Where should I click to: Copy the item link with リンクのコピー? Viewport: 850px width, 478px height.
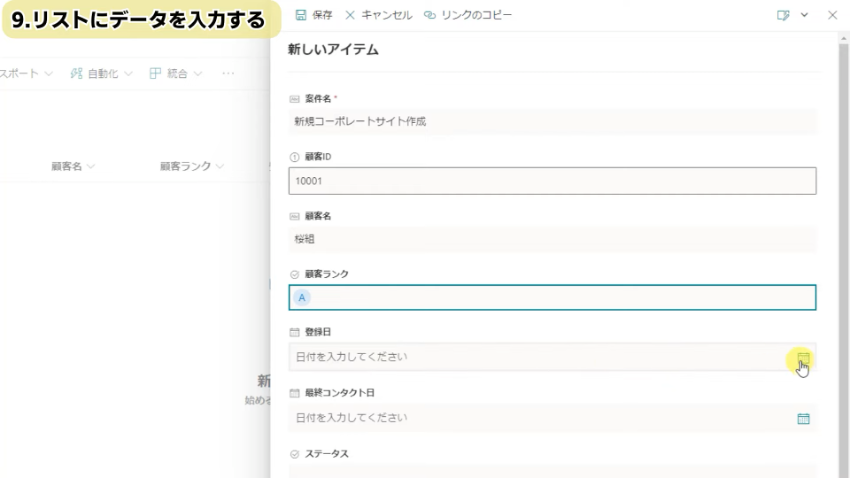467,15
